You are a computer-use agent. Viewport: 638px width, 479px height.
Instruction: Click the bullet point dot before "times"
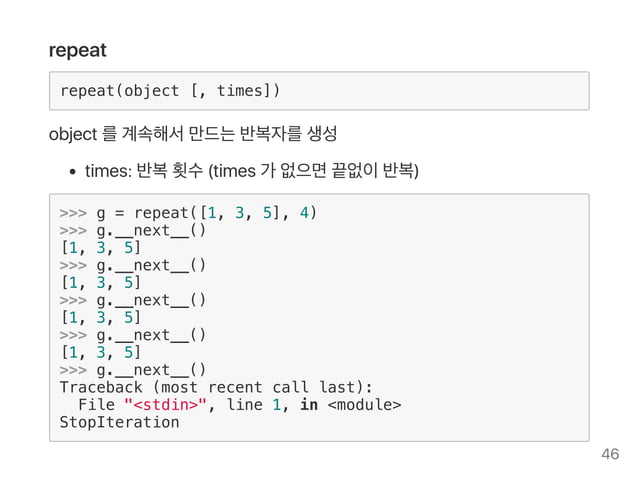(74, 172)
